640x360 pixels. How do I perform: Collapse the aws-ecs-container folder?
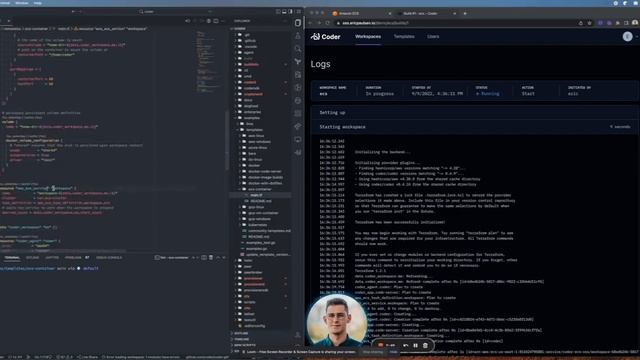(260, 189)
